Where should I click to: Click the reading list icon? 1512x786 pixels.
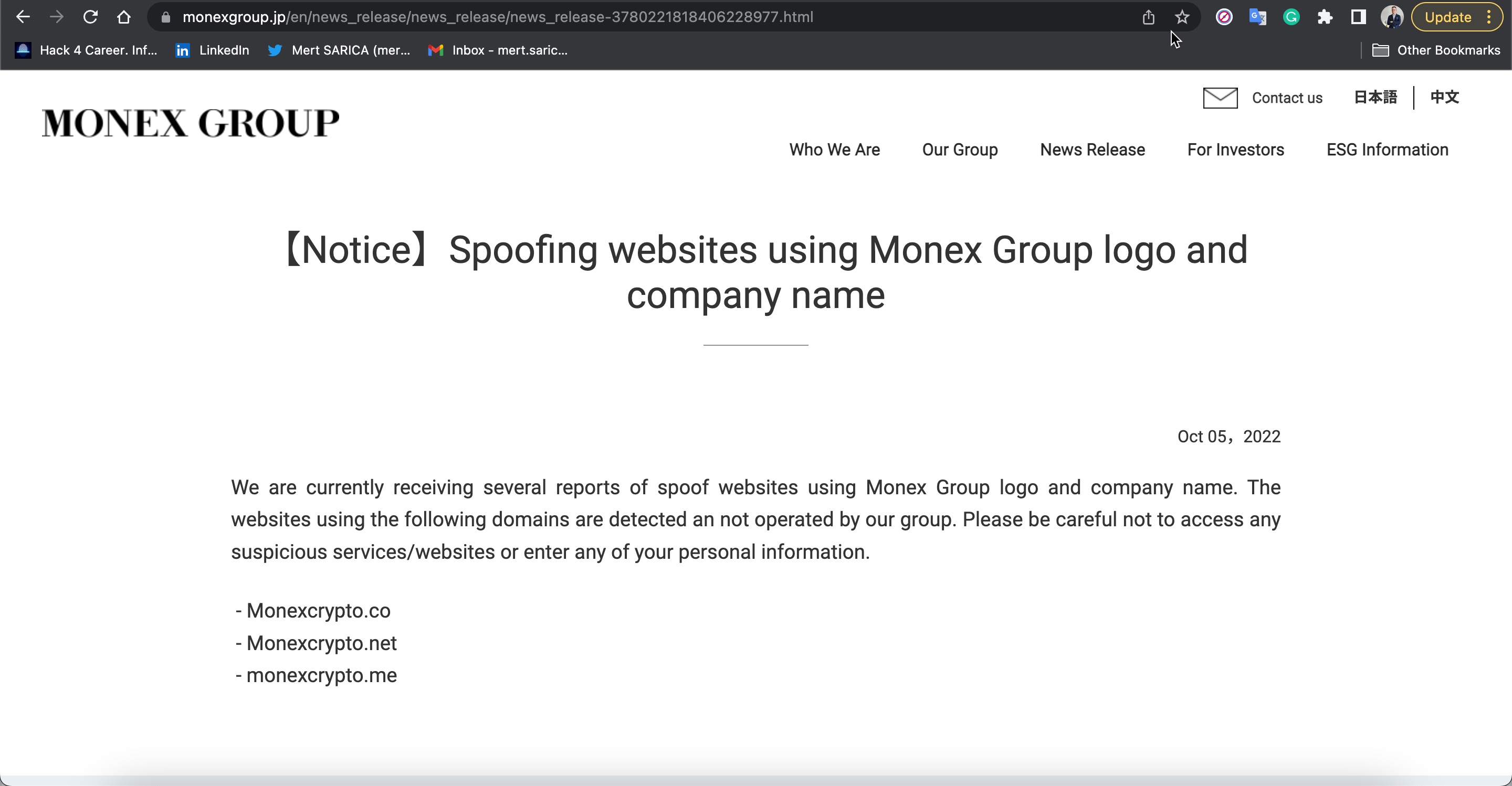point(1358,17)
